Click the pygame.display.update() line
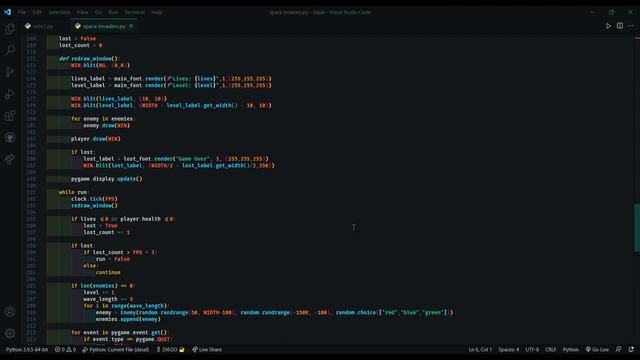 tap(107, 179)
